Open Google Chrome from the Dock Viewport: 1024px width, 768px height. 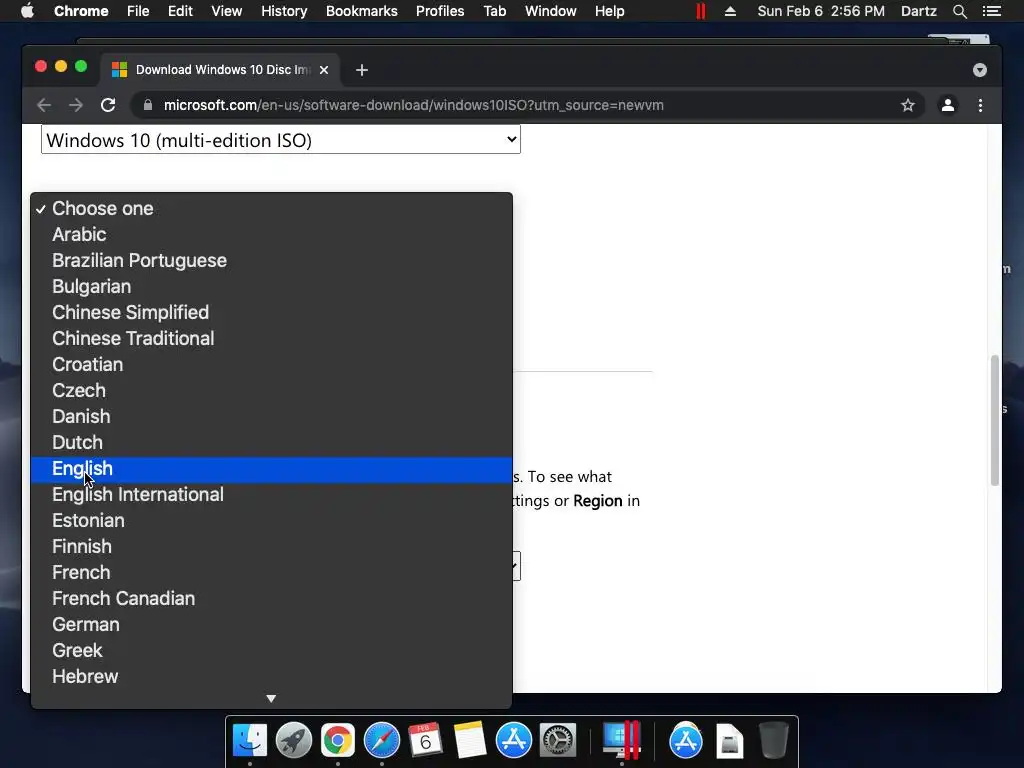click(x=338, y=740)
